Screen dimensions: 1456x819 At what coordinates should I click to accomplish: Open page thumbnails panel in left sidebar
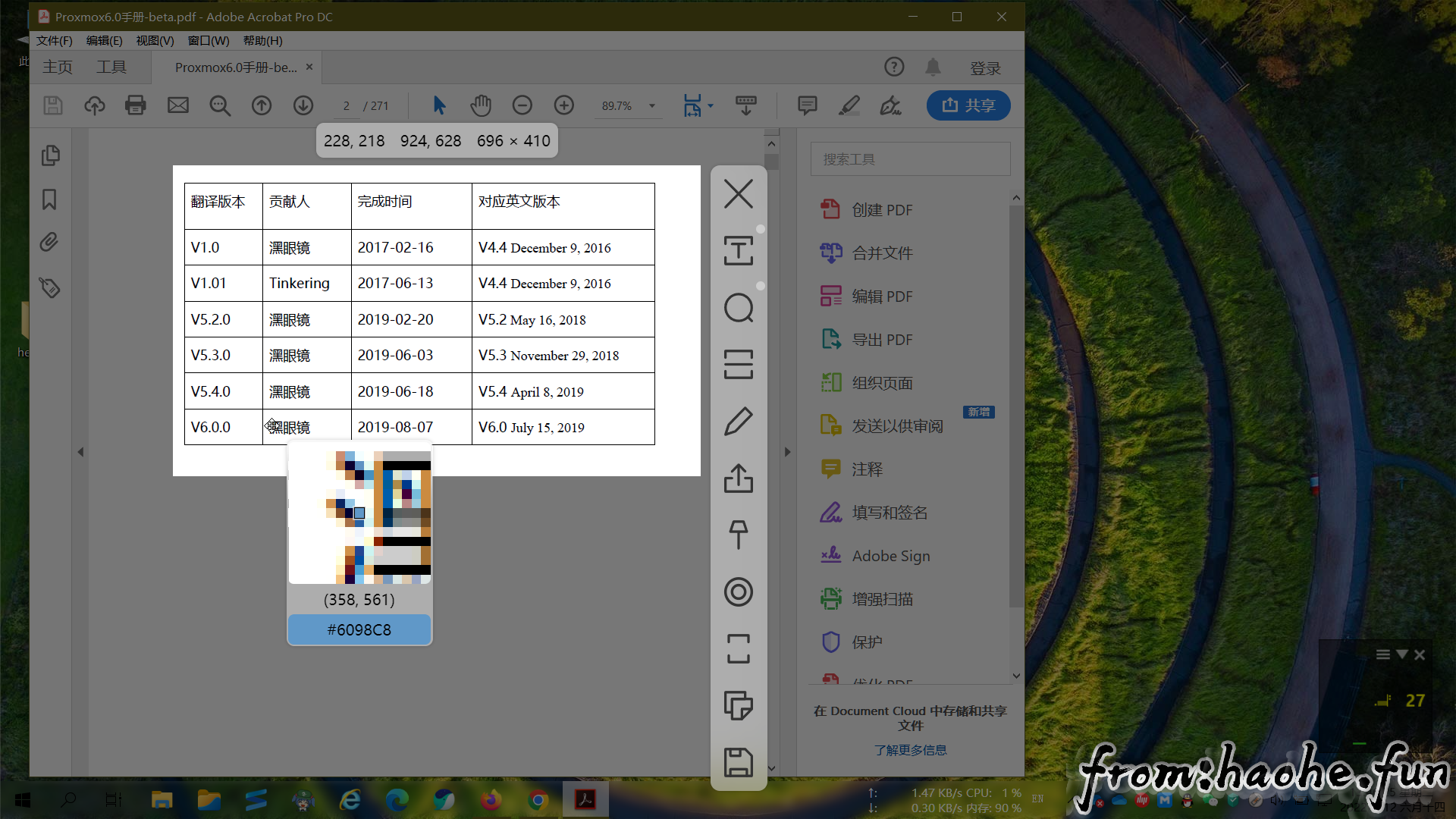50,155
